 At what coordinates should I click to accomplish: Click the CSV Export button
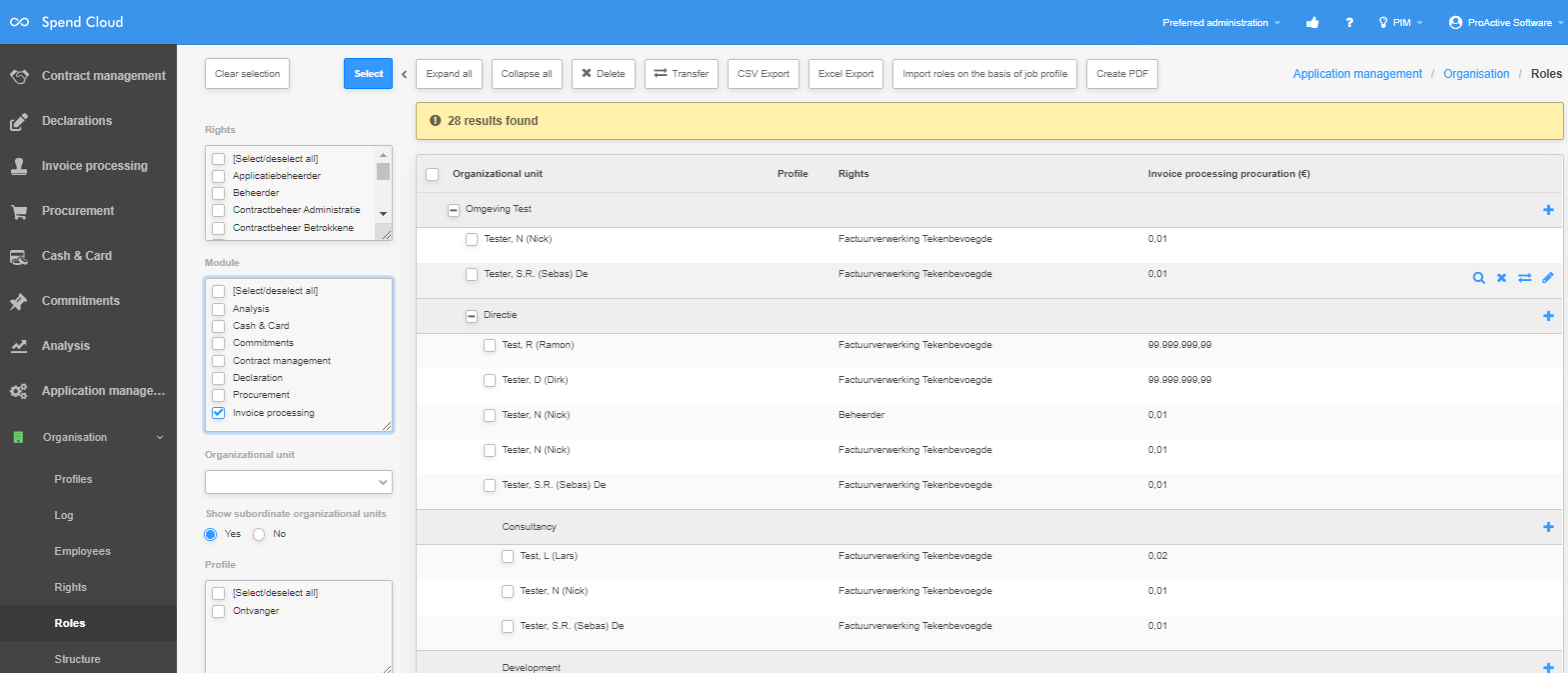pos(764,74)
